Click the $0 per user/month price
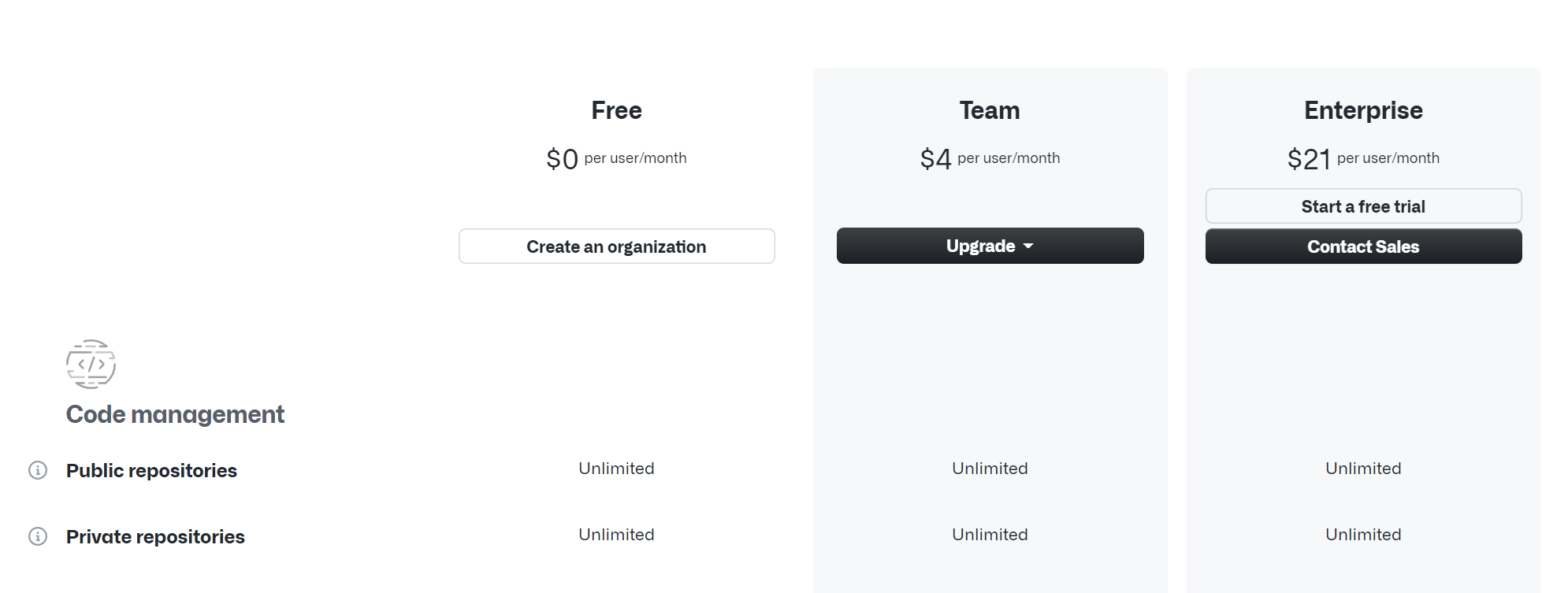The image size is (1568, 593). click(616, 159)
